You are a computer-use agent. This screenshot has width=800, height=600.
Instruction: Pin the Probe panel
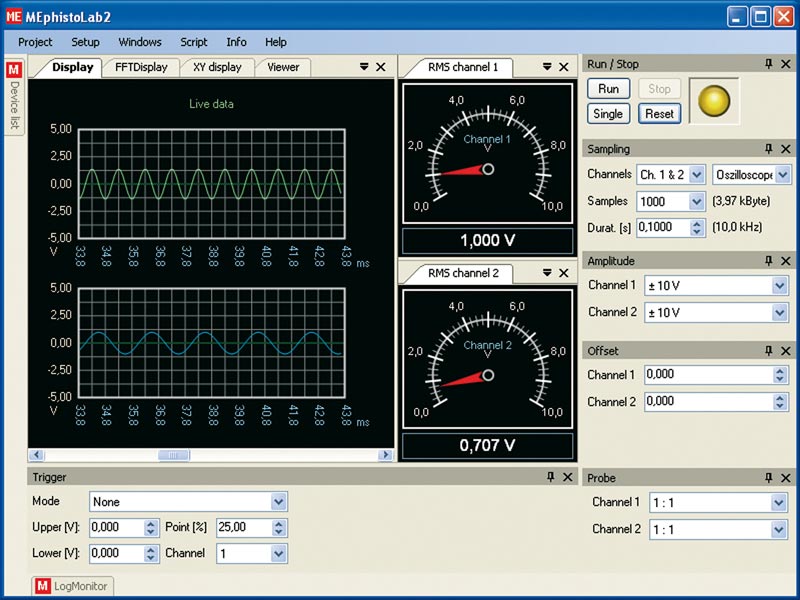point(769,478)
